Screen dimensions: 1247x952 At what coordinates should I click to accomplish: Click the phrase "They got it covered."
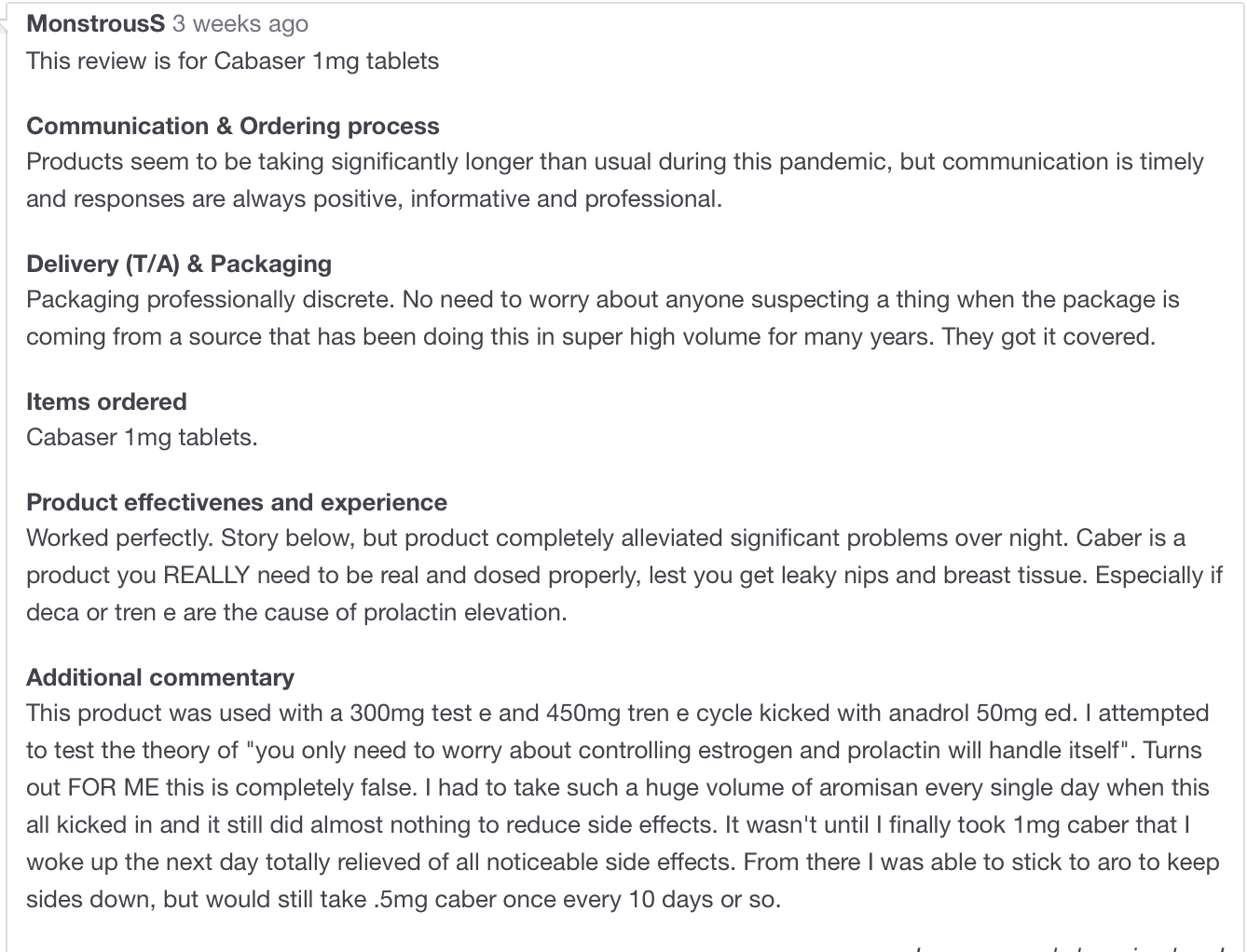[x=1048, y=337]
